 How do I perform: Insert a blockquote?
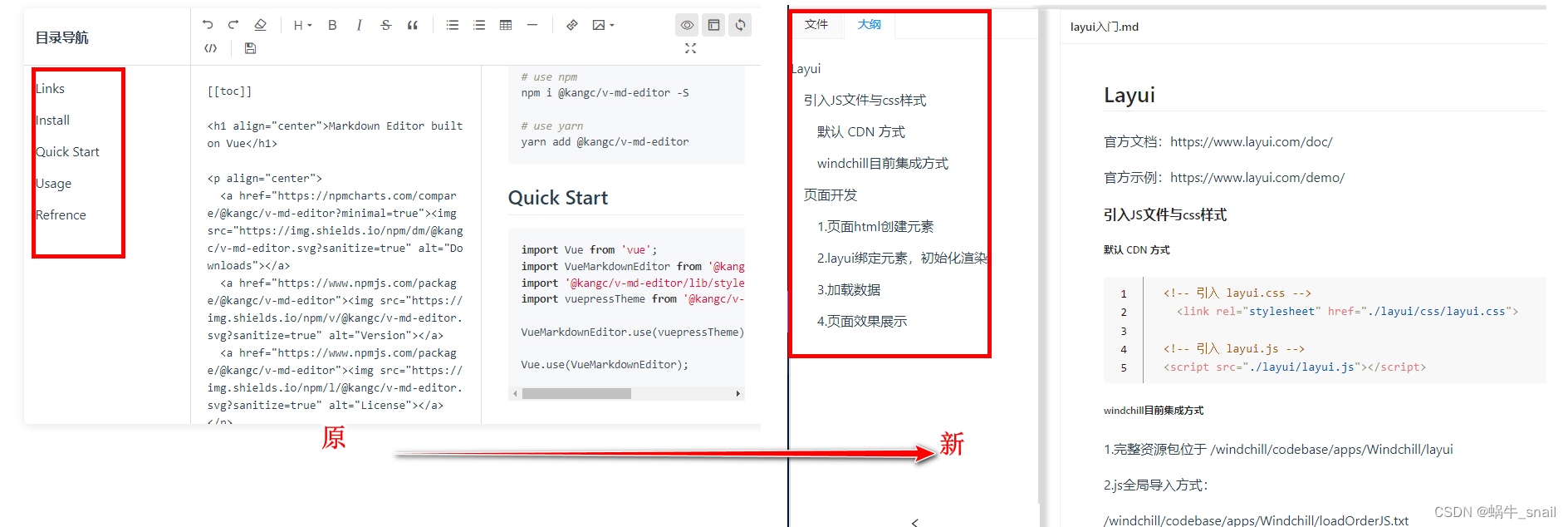click(x=413, y=25)
